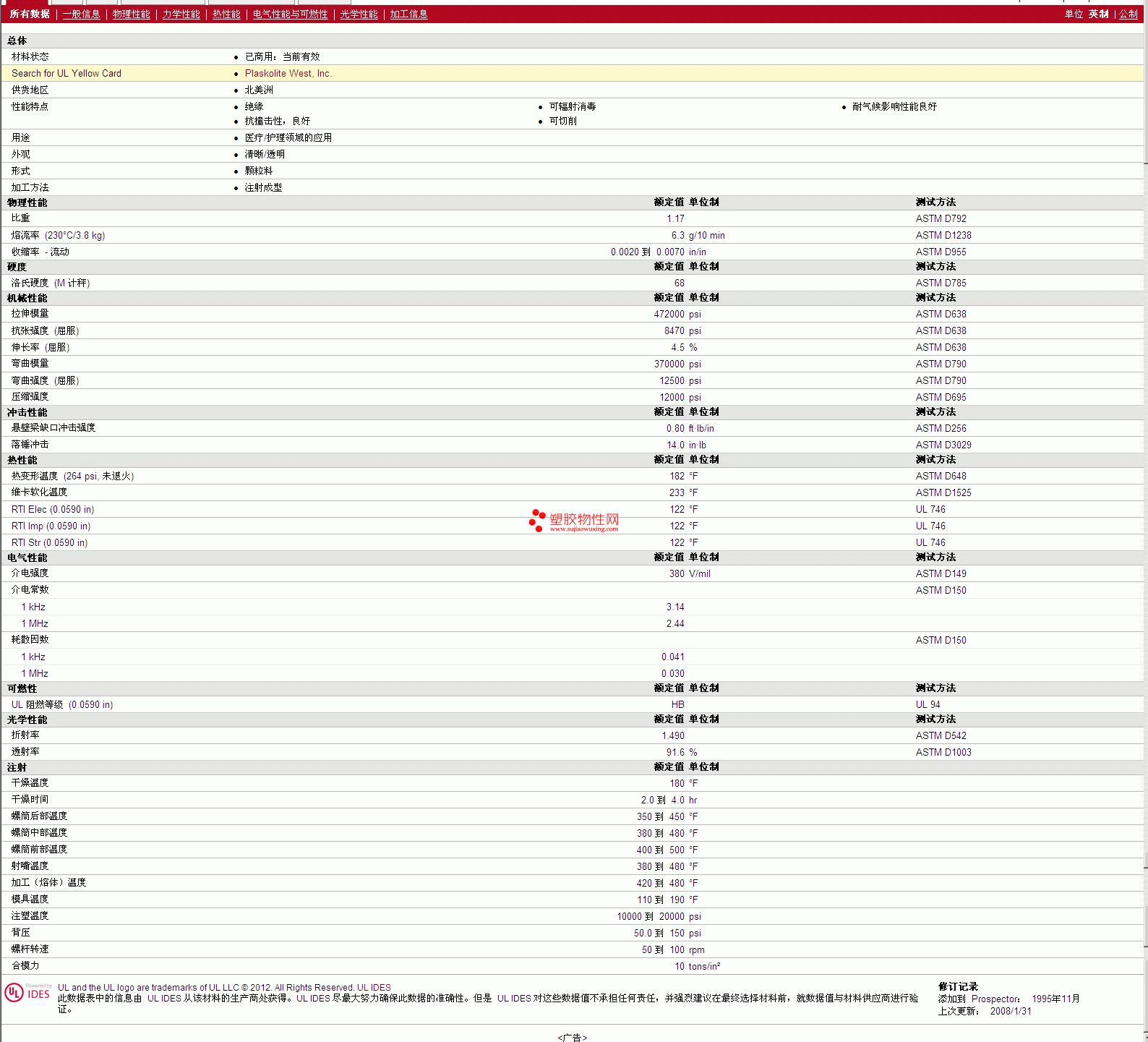Click 干燥温度 row label

30,782
